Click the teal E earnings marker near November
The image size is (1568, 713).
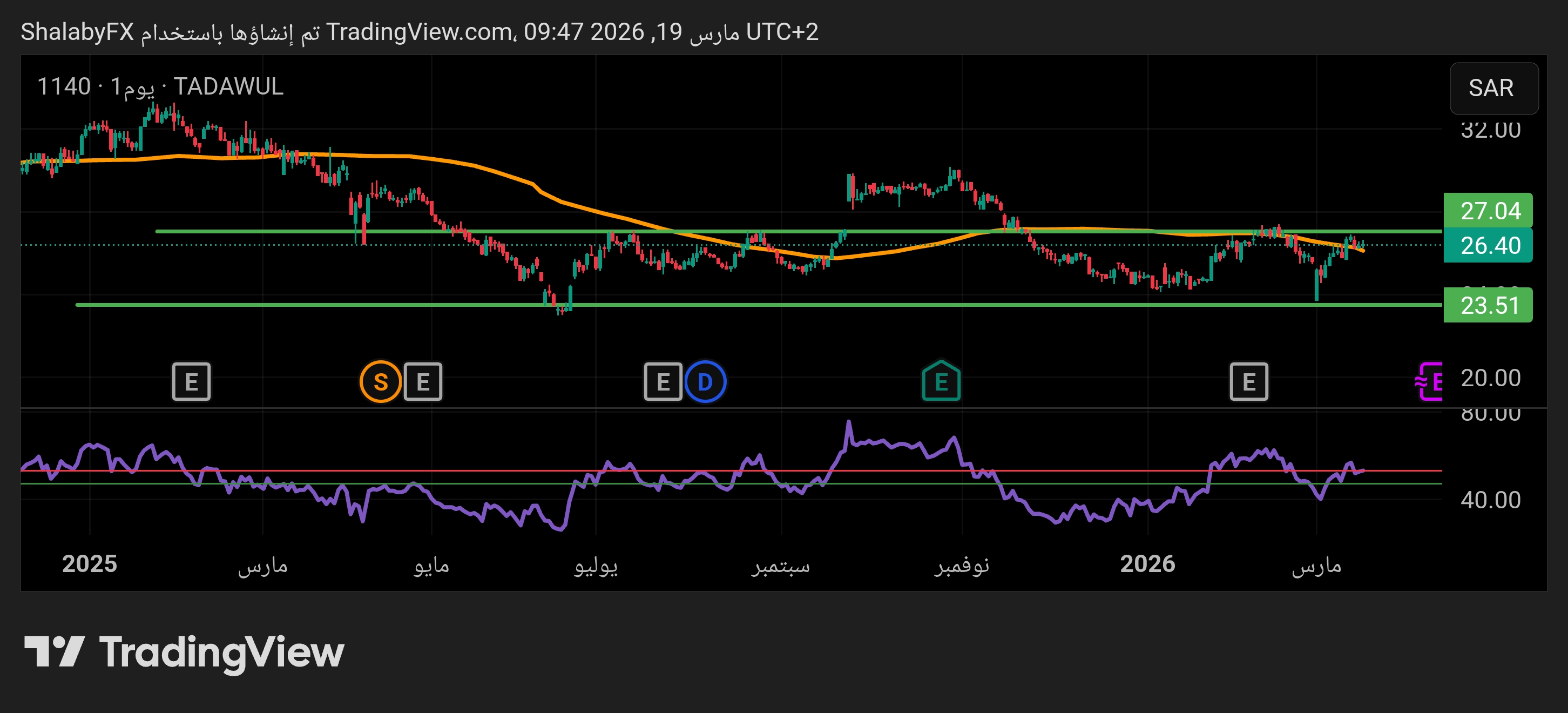pos(941,382)
